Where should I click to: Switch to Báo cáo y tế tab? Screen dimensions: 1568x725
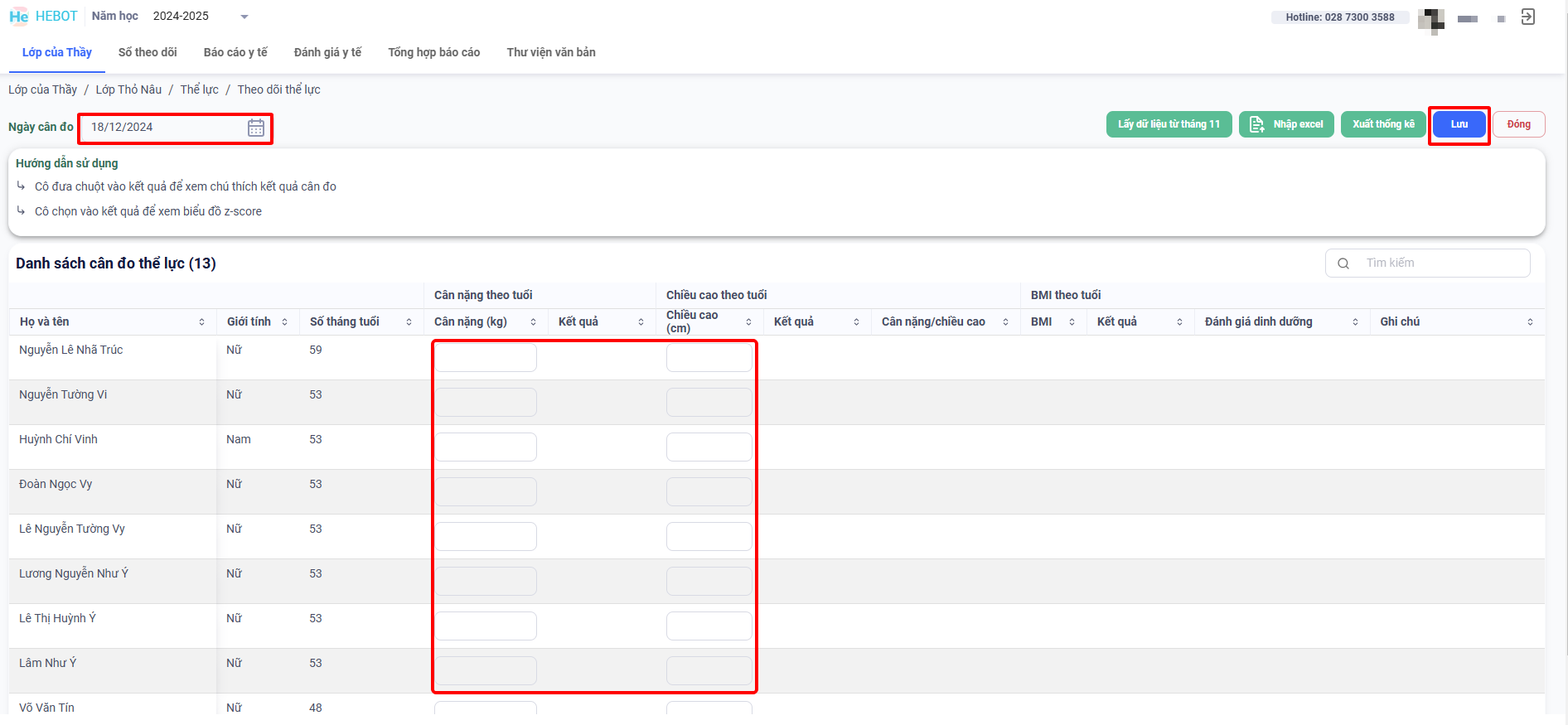tap(235, 52)
